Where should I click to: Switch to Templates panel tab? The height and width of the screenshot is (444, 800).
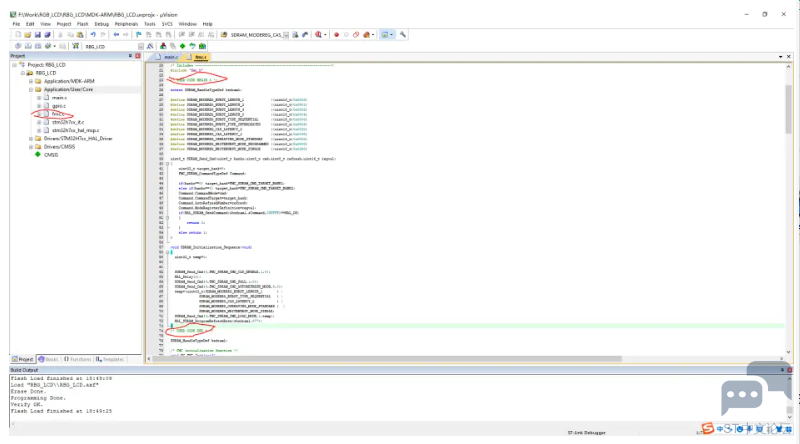(x=110, y=359)
